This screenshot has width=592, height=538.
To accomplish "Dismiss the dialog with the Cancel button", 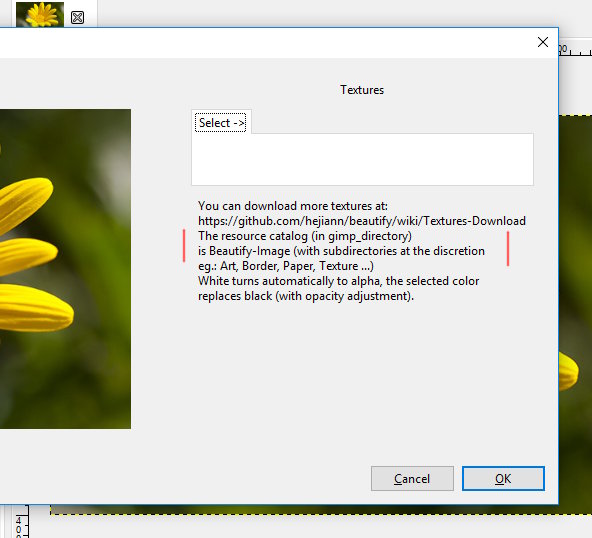I will point(412,478).
